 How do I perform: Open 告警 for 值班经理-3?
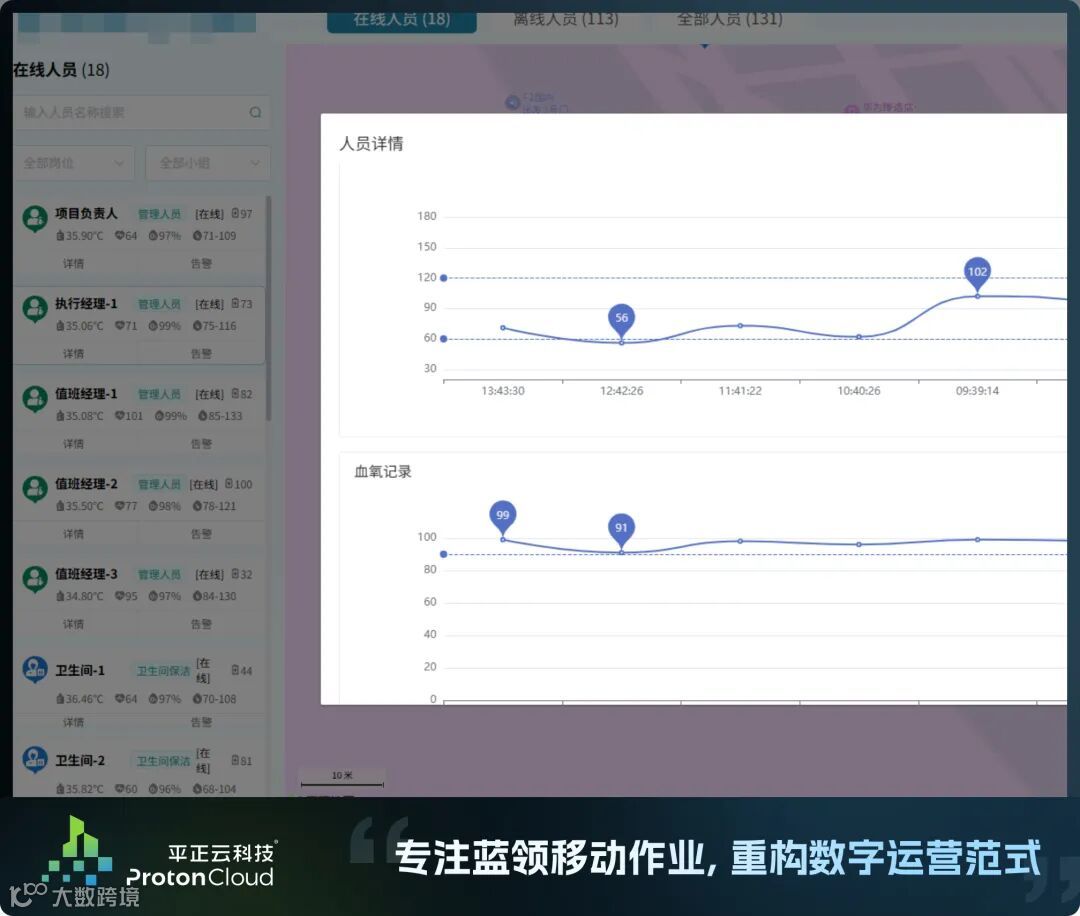click(x=201, y=625)
